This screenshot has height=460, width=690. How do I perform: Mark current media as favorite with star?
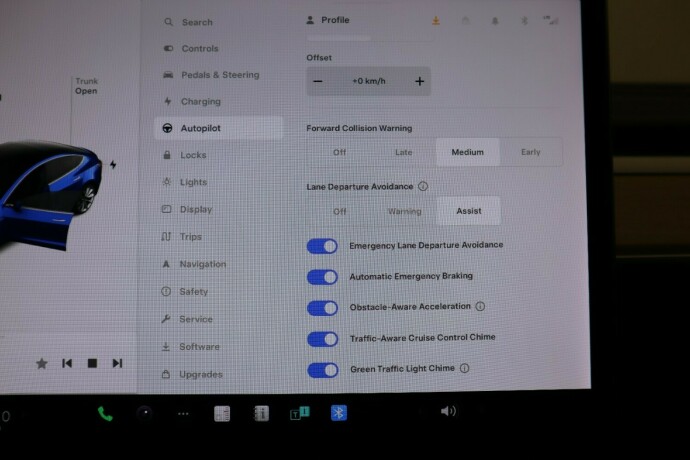pos(41,363)
